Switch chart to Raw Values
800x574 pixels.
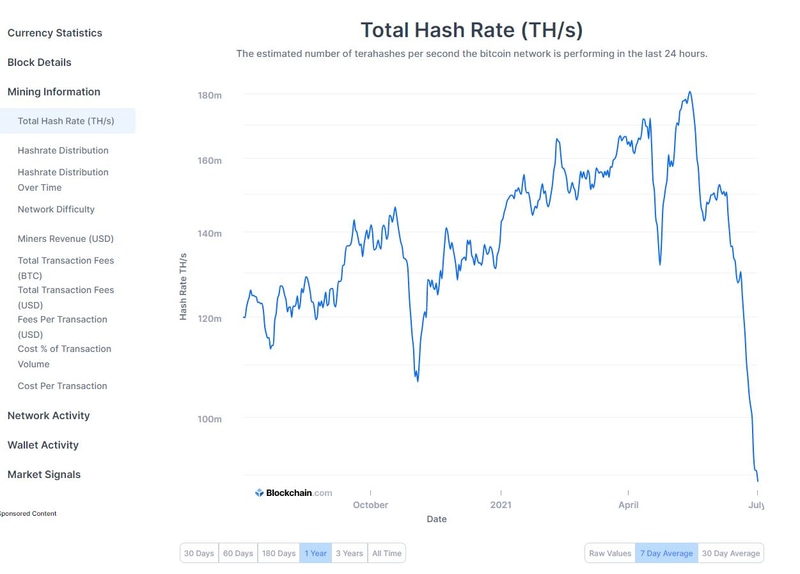610,553
